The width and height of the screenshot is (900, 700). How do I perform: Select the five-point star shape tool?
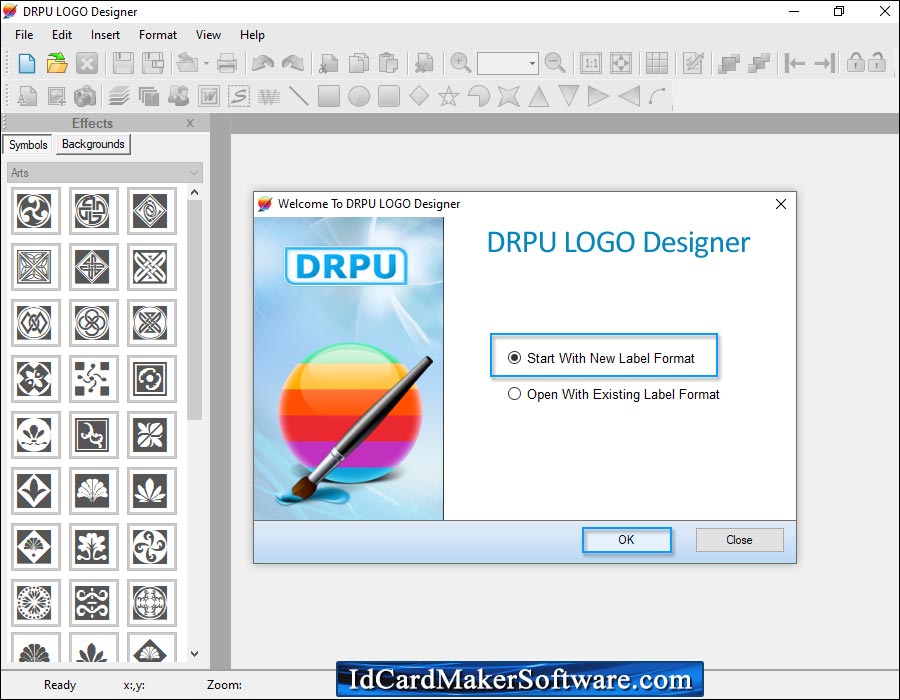449,96
